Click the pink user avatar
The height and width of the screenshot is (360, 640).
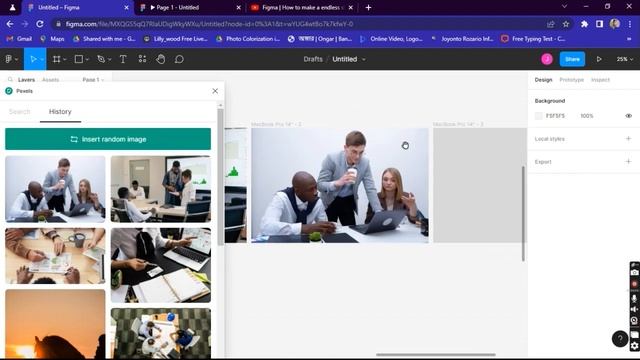pyautogui.click(x=547, y=59)
